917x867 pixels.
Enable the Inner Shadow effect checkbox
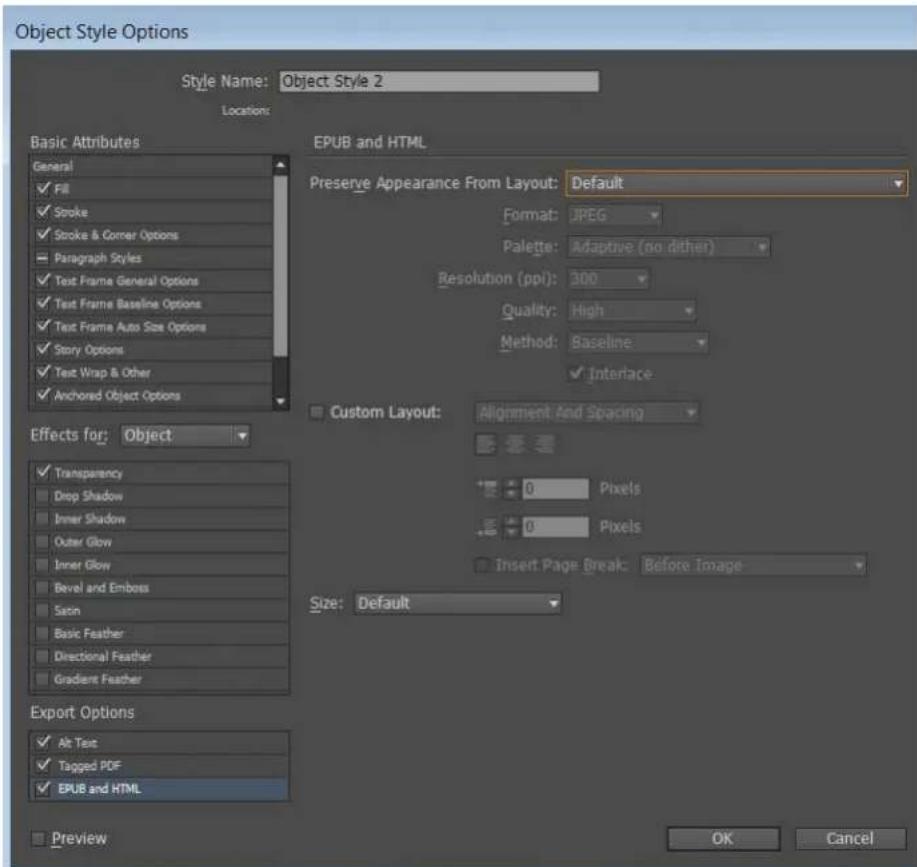[42, 519]
